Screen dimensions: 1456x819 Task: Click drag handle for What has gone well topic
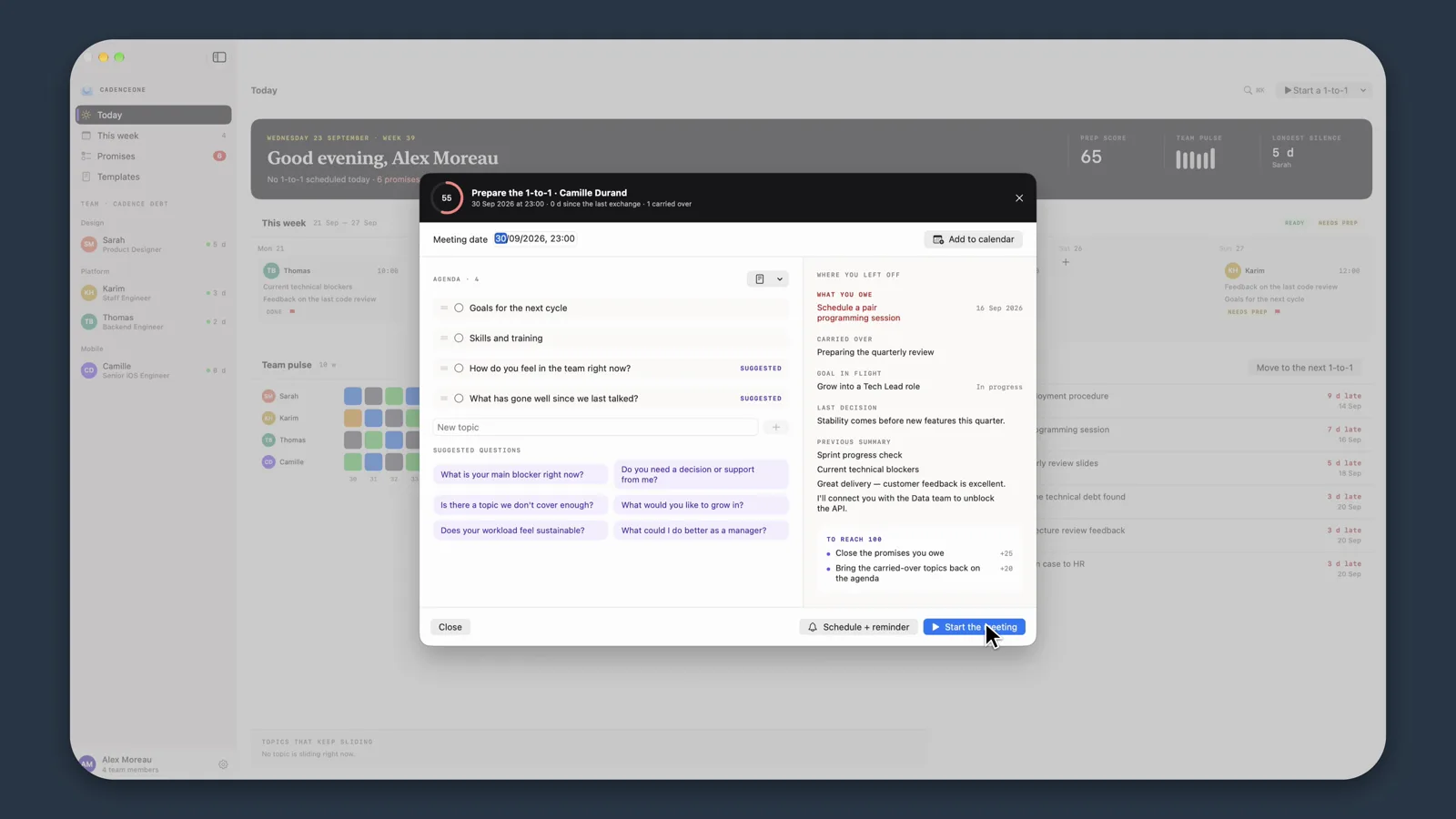click(x=444, y=399)
